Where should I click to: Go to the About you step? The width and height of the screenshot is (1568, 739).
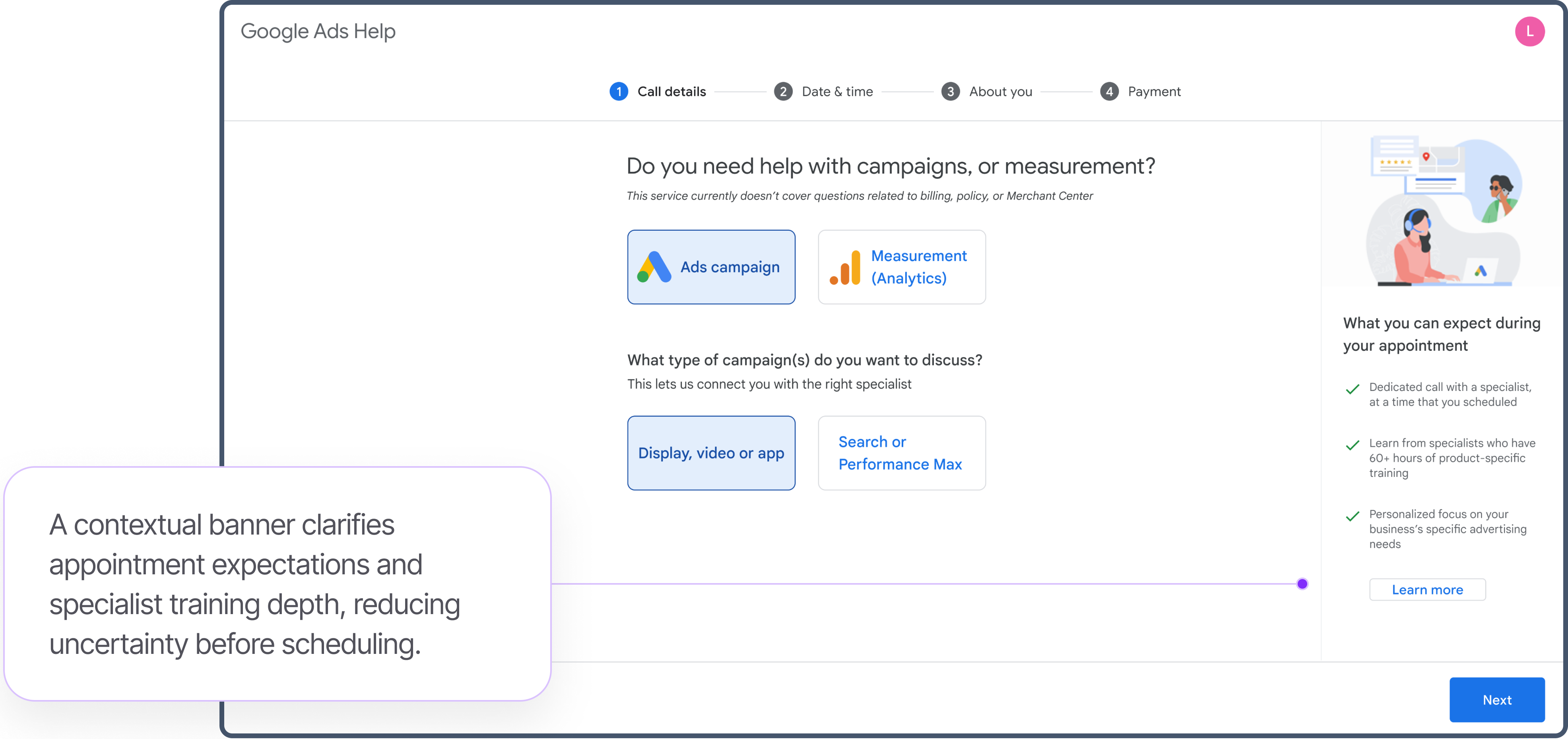tap(1000, 92)
